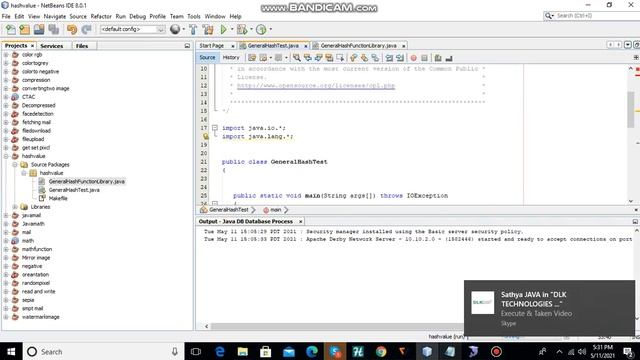Viewport: 640px width, 360px height.
Task: Collapse the import code fold marker
Action: coord(215,128)
